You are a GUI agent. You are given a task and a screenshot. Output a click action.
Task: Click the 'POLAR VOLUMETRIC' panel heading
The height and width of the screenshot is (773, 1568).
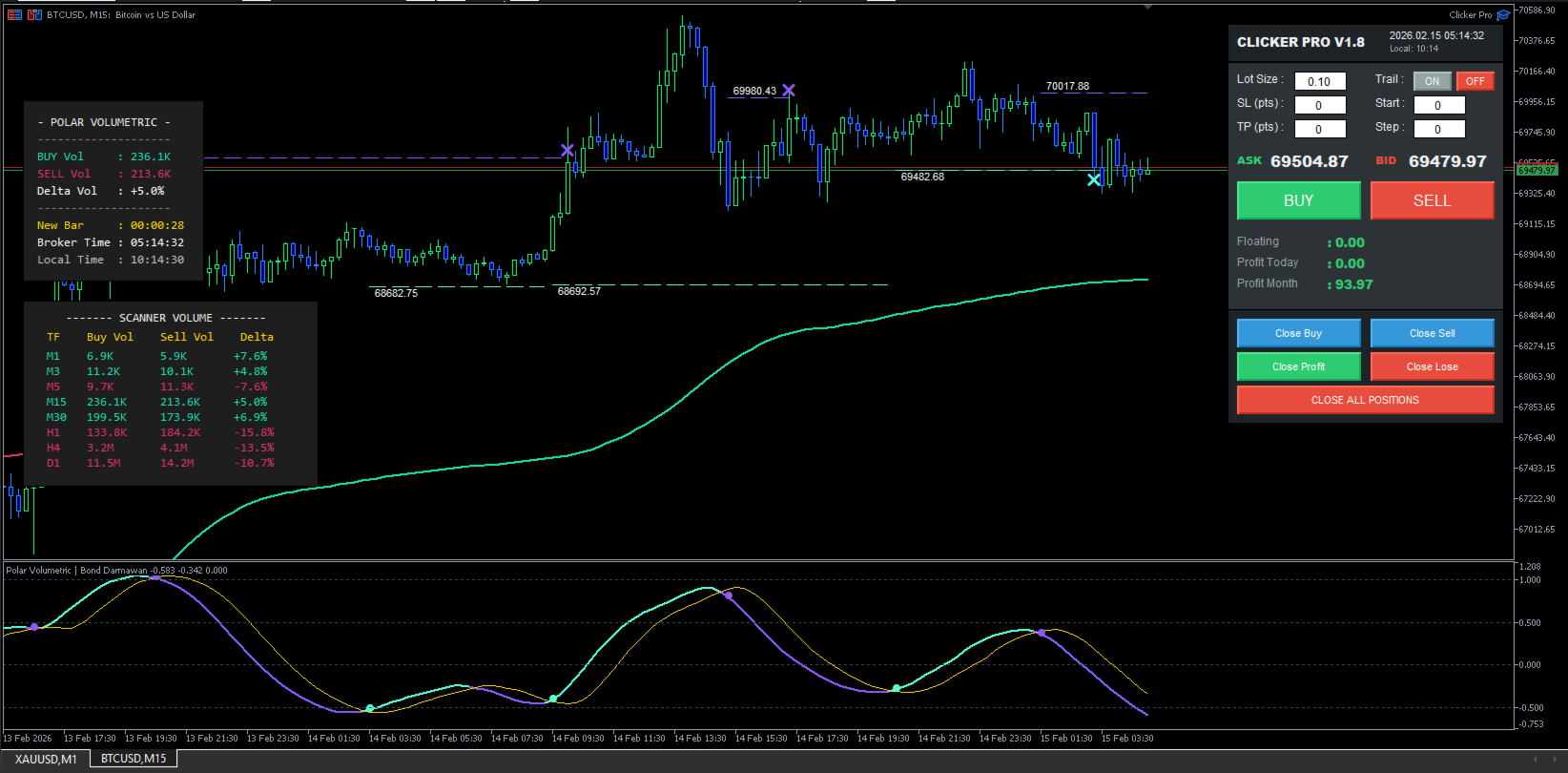pyautogui.click(x=104, y=122)
